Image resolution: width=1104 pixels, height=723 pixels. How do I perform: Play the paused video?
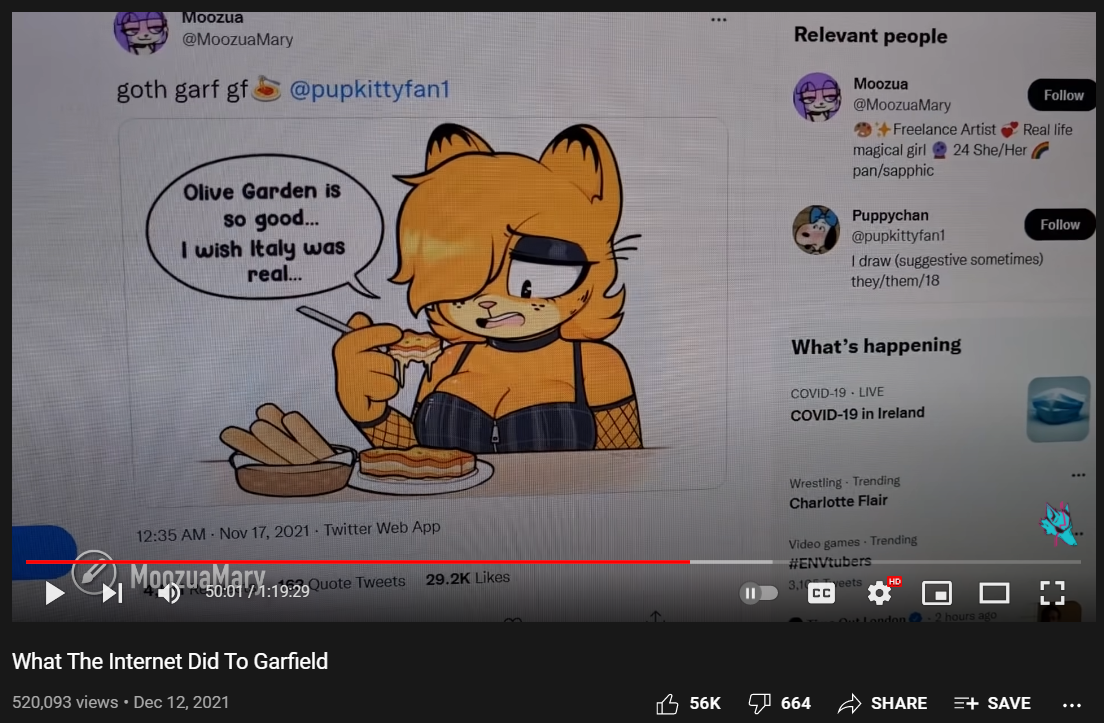[54, 593]
